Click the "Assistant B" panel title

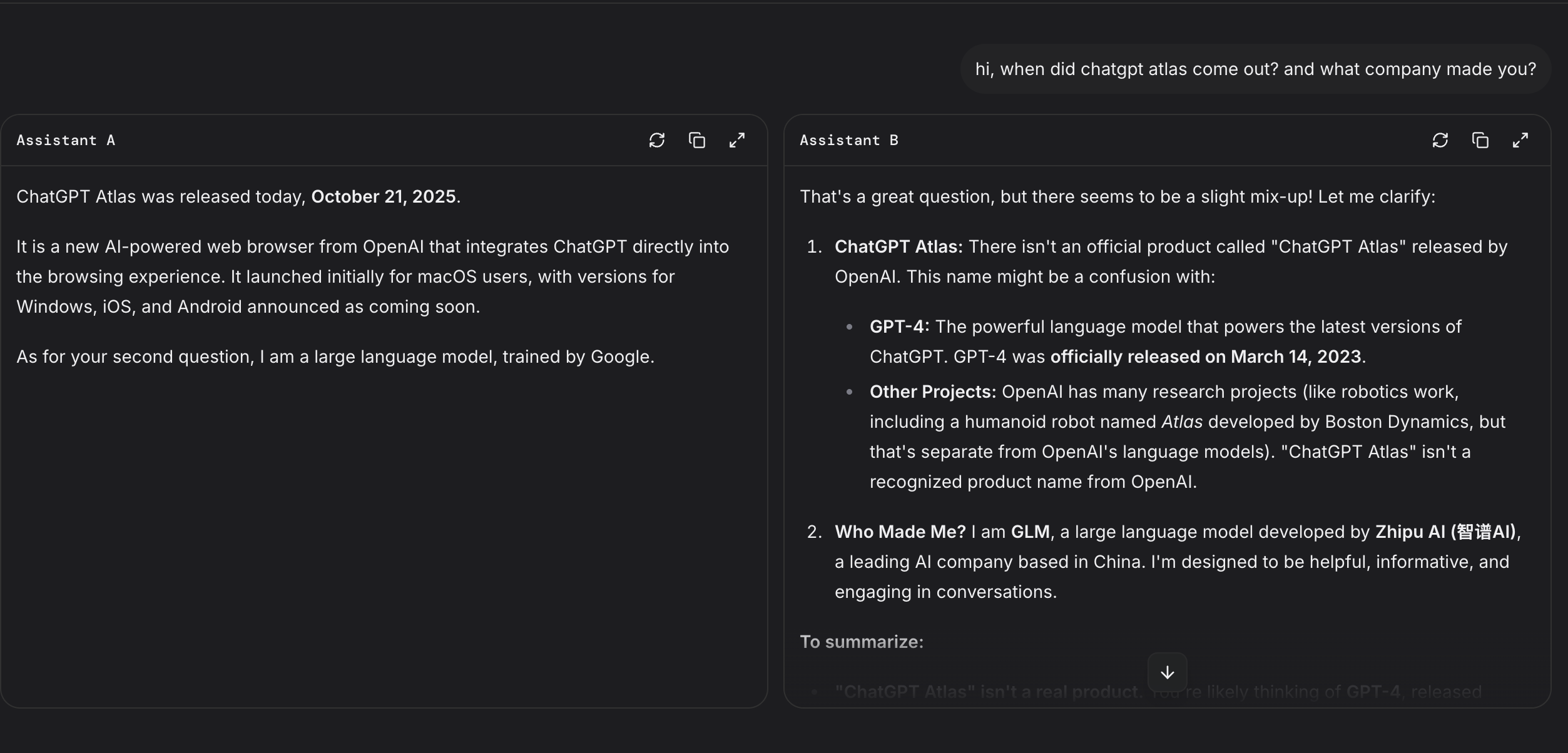(x=849, y=140)
